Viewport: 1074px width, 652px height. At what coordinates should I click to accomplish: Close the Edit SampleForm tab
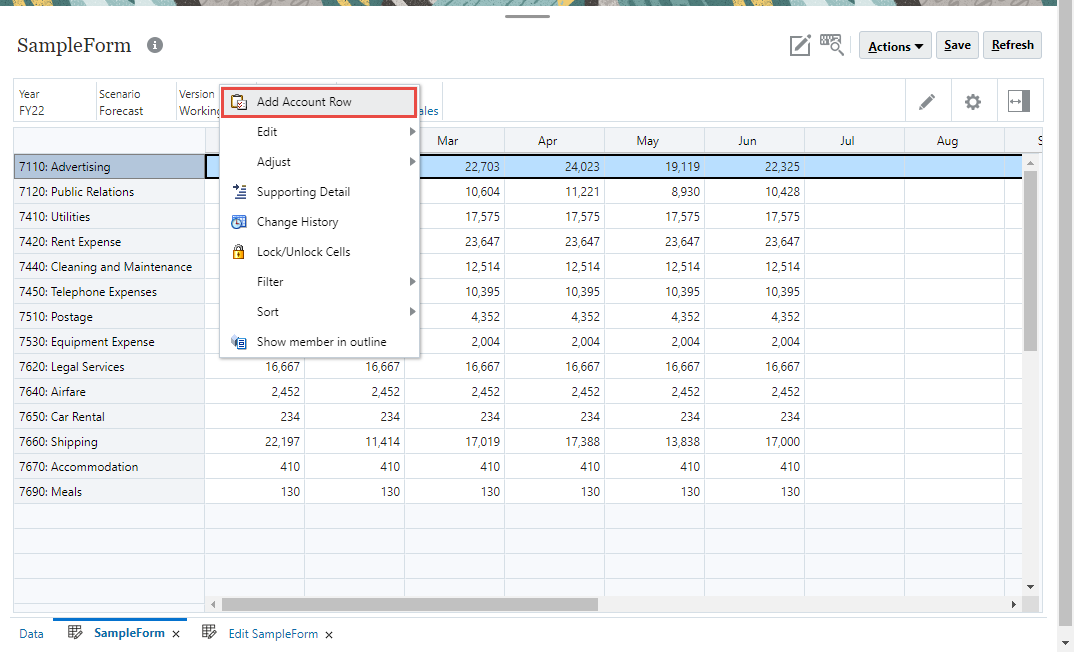coord(328,634)
